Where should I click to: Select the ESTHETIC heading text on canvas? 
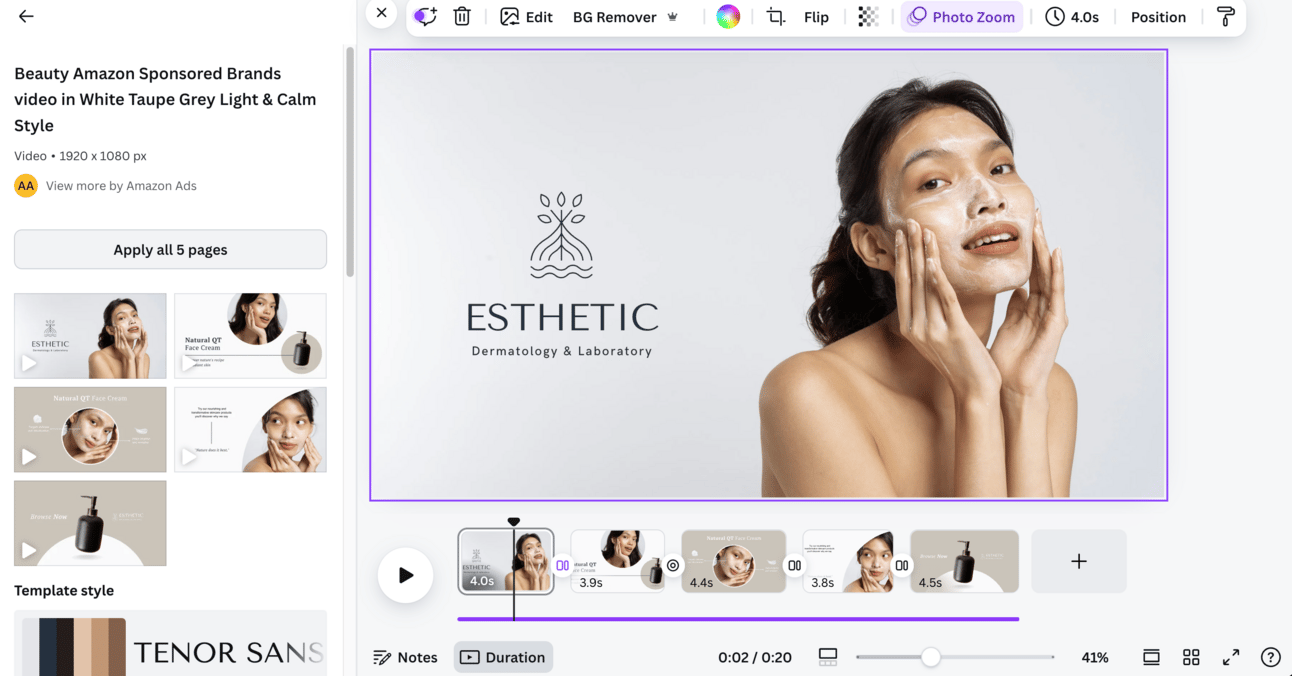point(562,318)
